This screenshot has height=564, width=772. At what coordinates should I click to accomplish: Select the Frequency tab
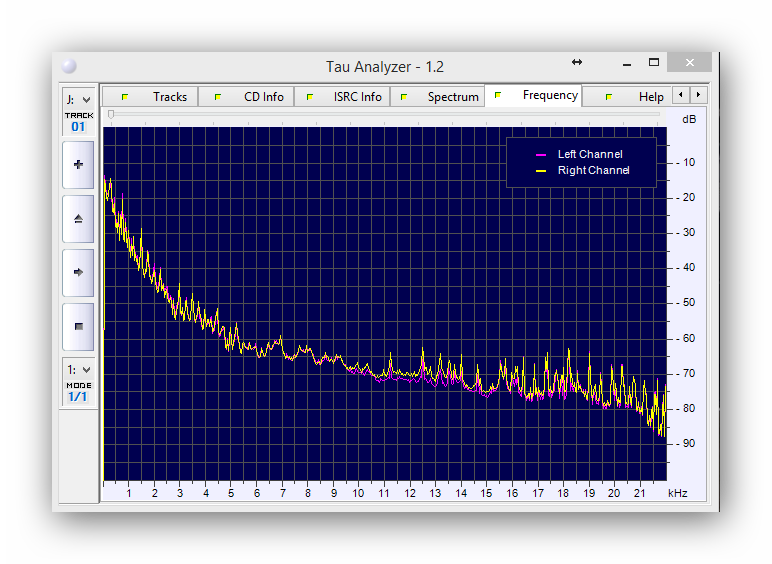[537, 96]
